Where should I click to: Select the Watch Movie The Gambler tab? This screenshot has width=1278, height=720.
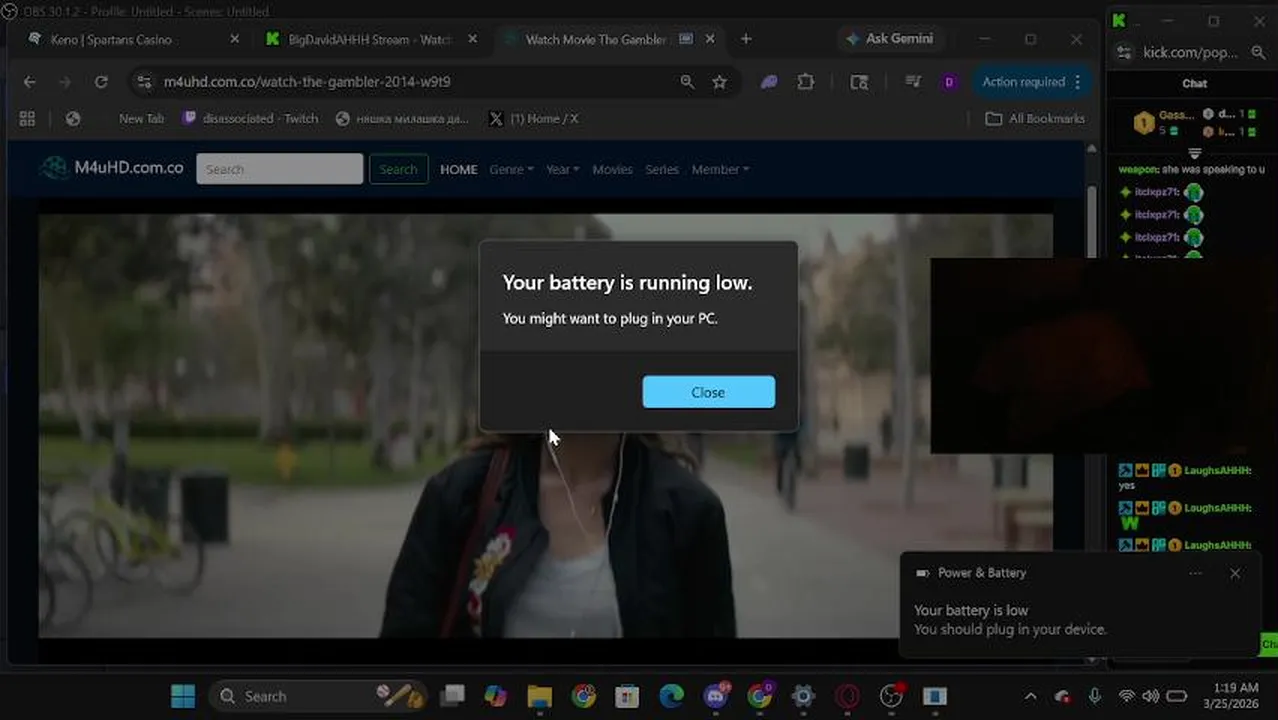(x=597, y=39)
